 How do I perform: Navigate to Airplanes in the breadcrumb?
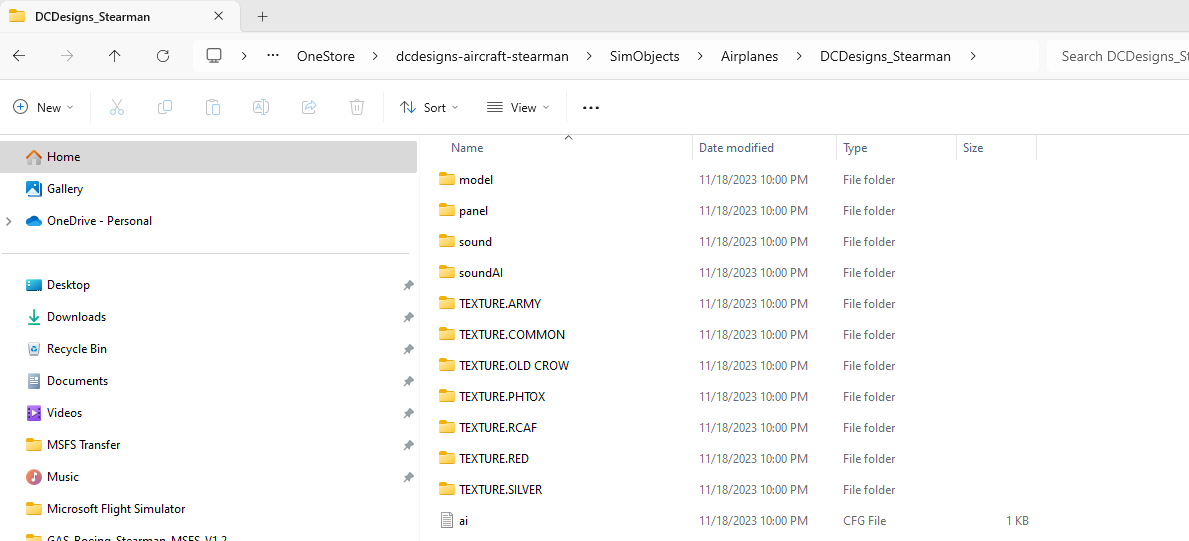749,56
